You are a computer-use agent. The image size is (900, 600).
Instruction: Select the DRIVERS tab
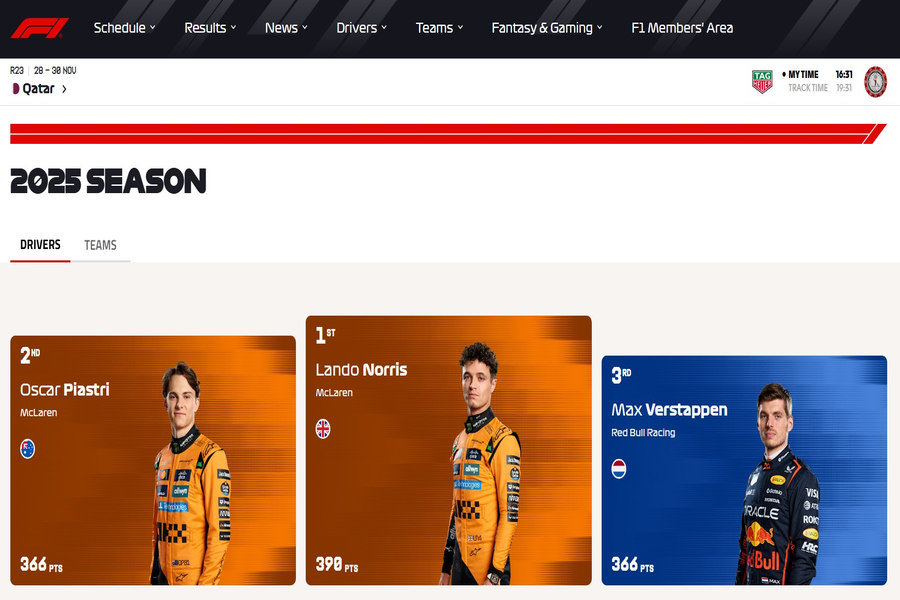click(40, 245)
